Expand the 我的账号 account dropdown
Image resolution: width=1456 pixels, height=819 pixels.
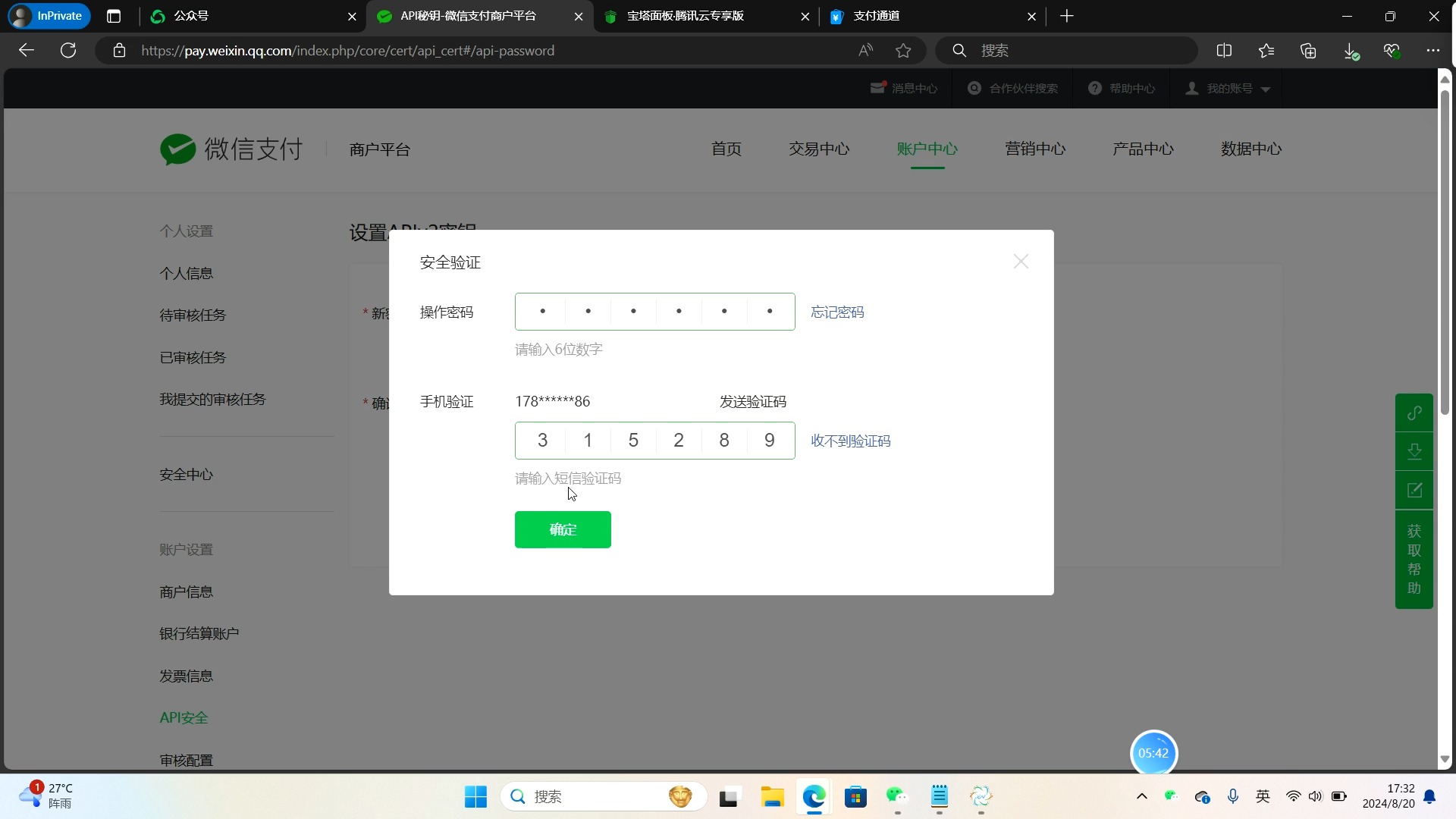coord(1226,88)
